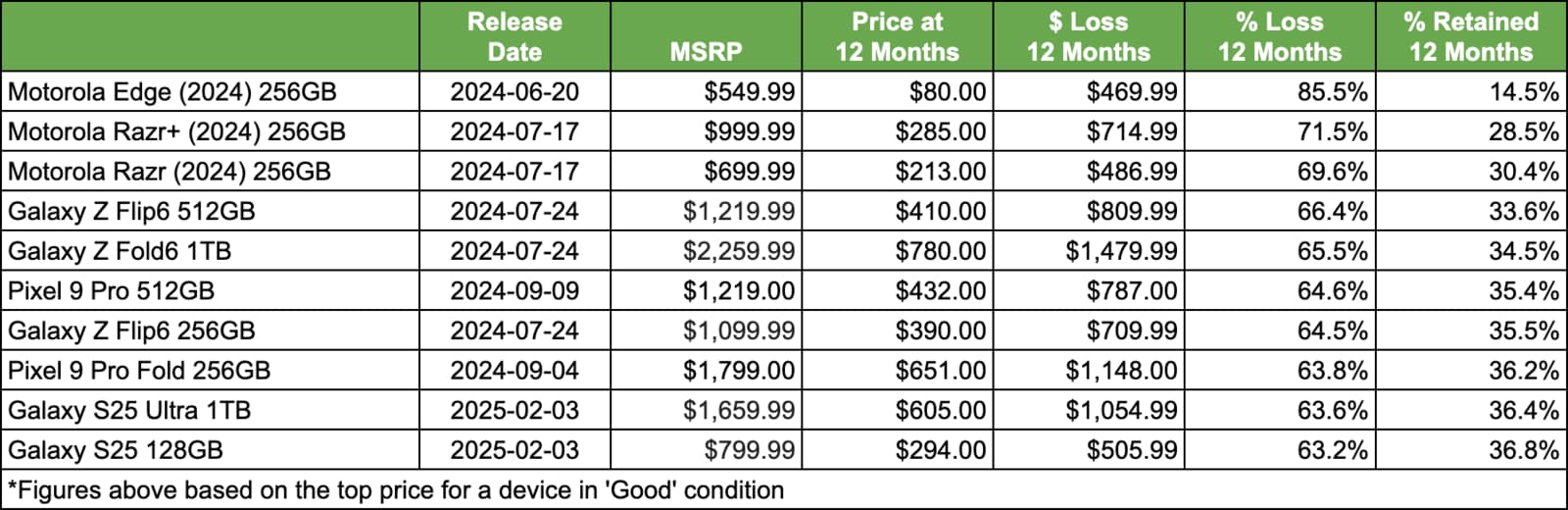The width and height of the screenshot is (1568, 510).
Task: Click the footnote about 'Good' condition
Action: pyautogui.click(x=396, y=490)
